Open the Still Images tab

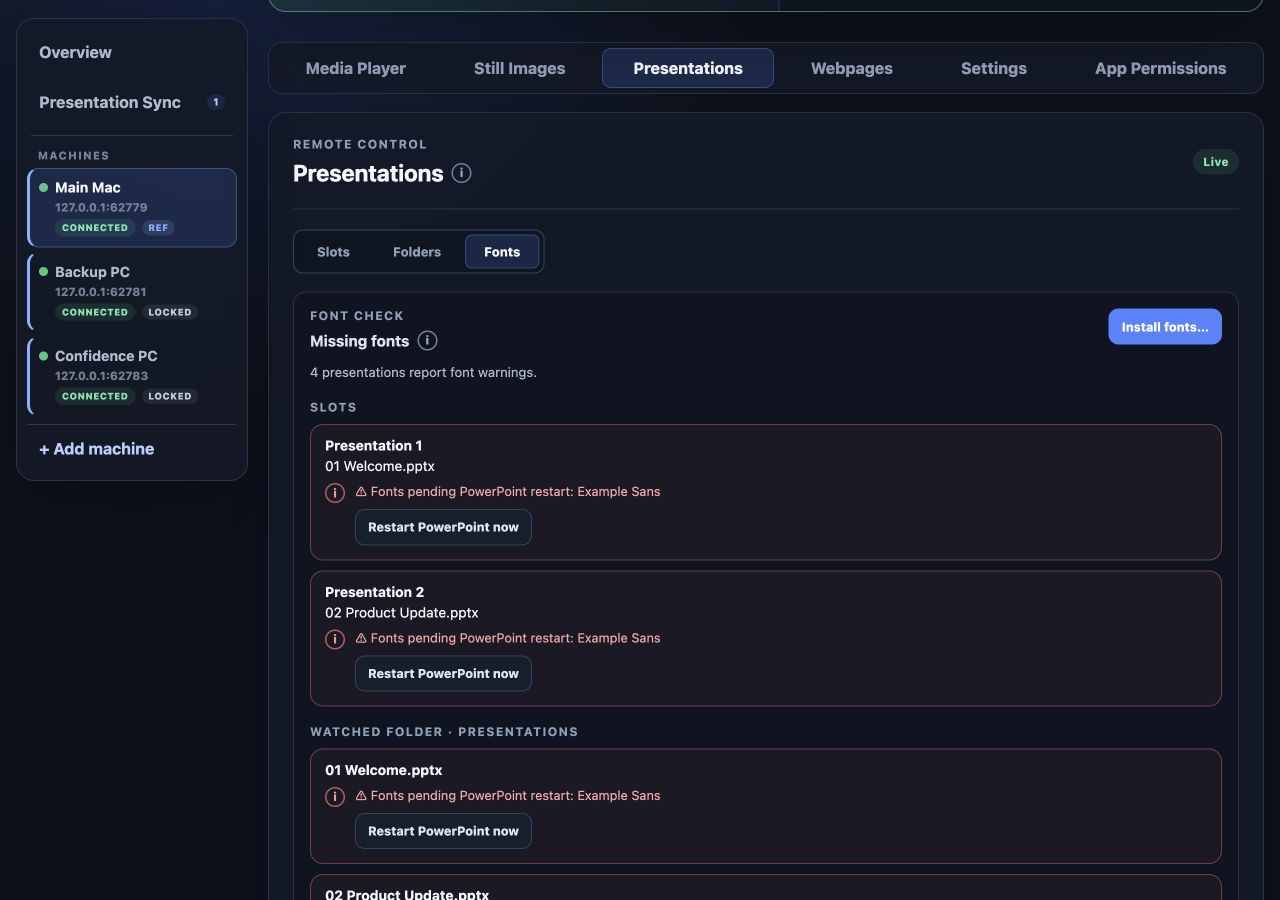coord(519,68)
